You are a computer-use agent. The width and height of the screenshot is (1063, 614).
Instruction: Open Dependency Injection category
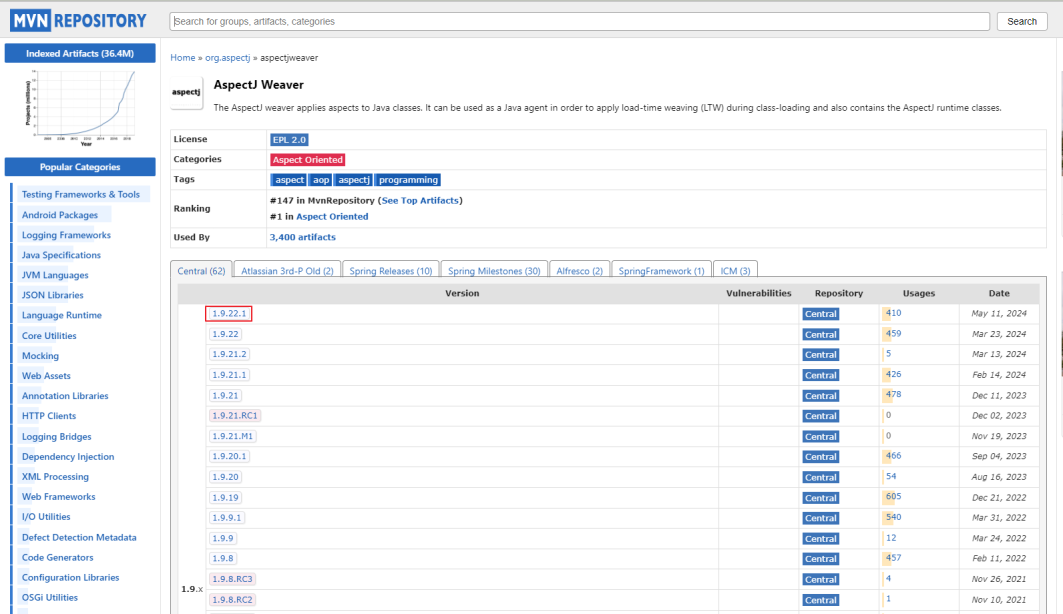(x=68, y=457)
